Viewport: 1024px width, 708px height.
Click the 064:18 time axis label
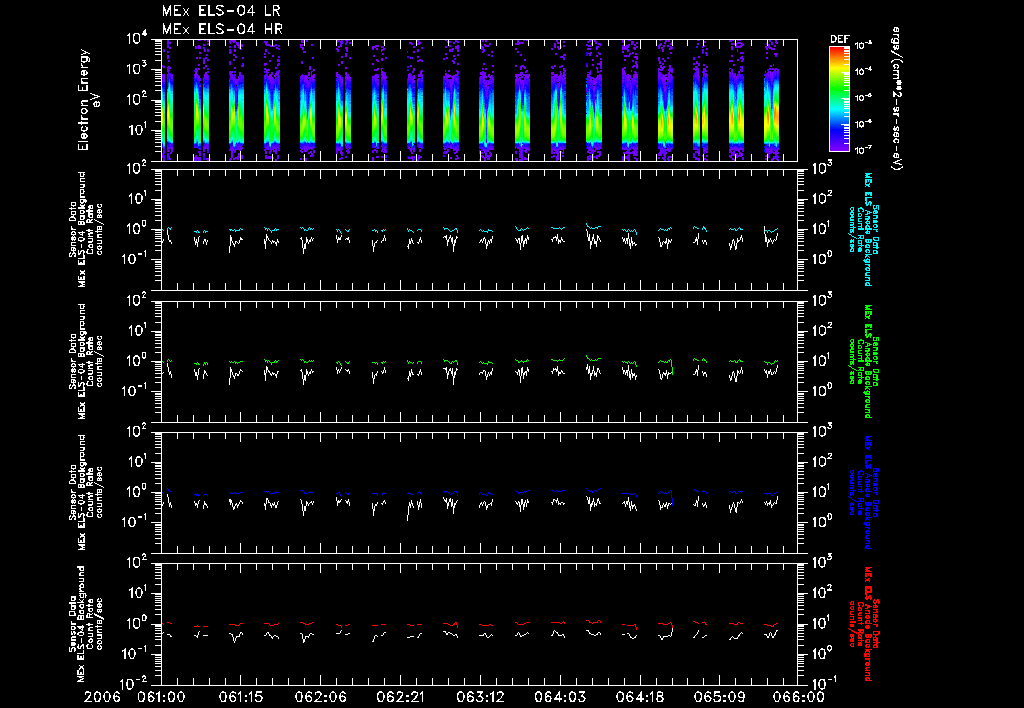(x=639, y=698)
